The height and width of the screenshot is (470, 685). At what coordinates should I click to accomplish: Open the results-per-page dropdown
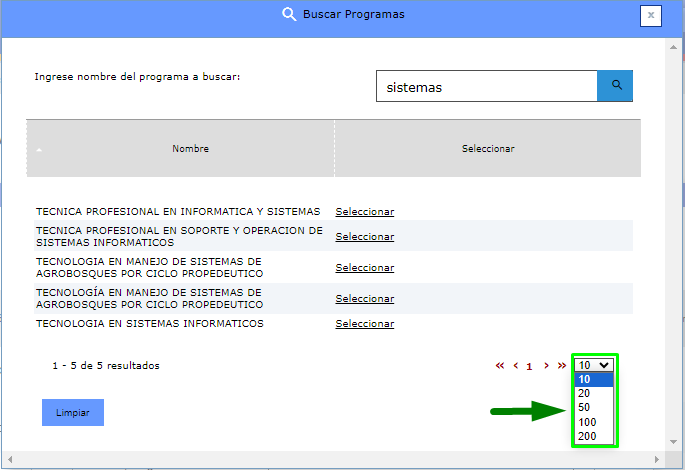click(x=595, y=365)
